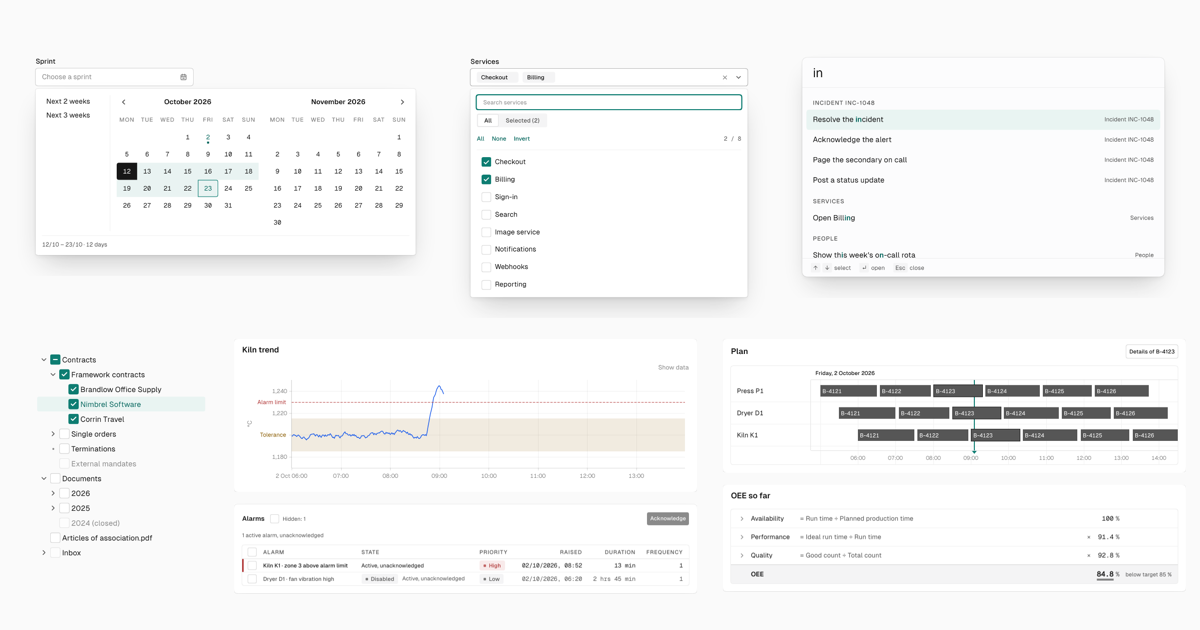The image size is (1200, 630).
Task: Check the Reporting service
Action: (x=486, y=284)
